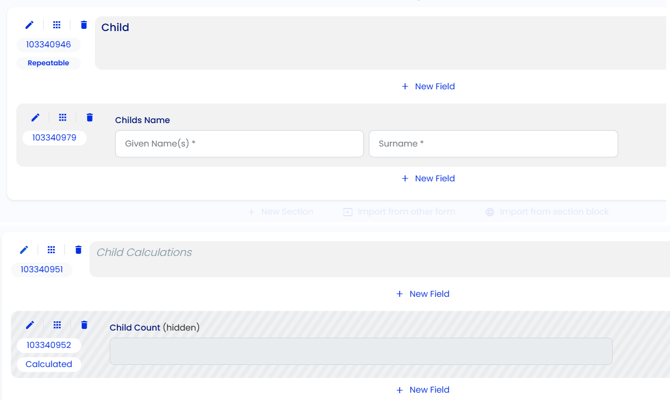Grab the Child section grid handle icon
Image resolution: width=670 pixels, height=403 pixels.
pyautogui.click(x=57, y=25)
